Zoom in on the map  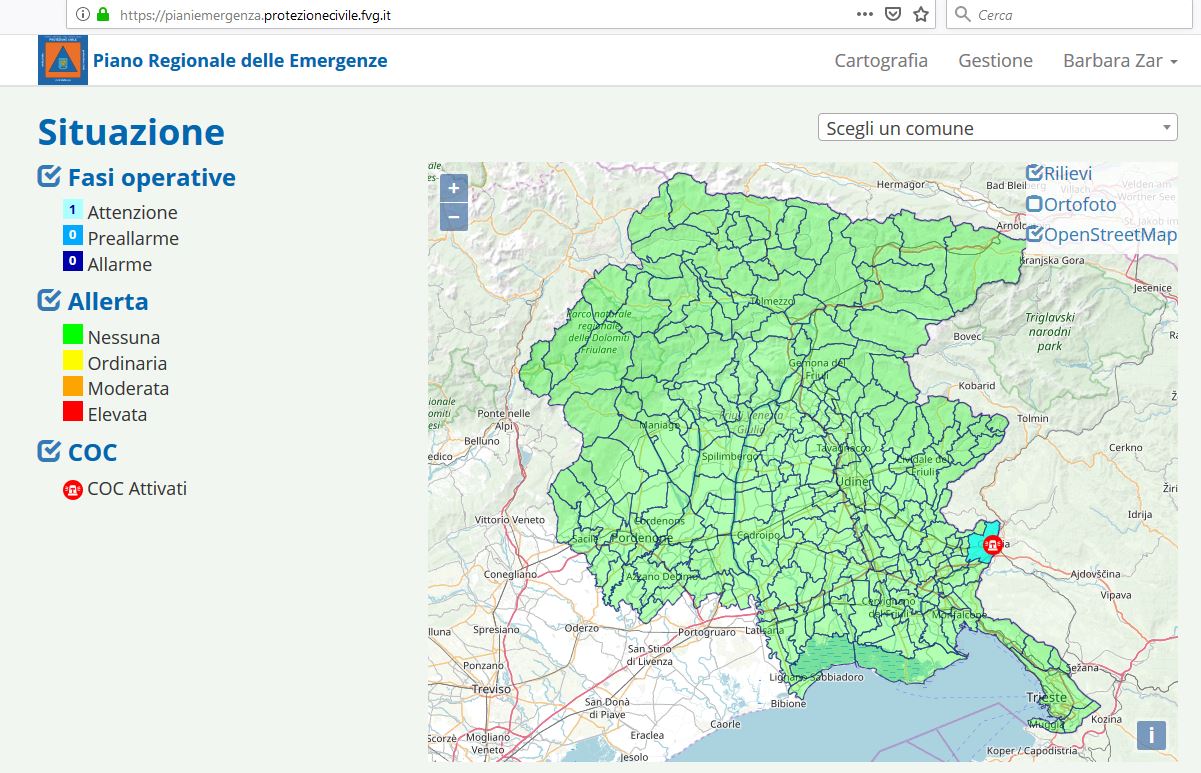(x=454, y=188)
